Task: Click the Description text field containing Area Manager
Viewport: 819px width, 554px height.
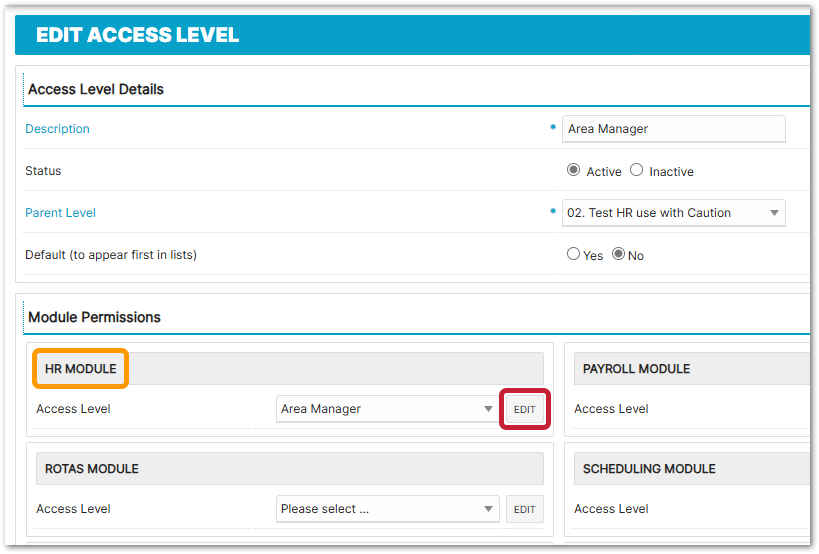Action: coord(673,129)
